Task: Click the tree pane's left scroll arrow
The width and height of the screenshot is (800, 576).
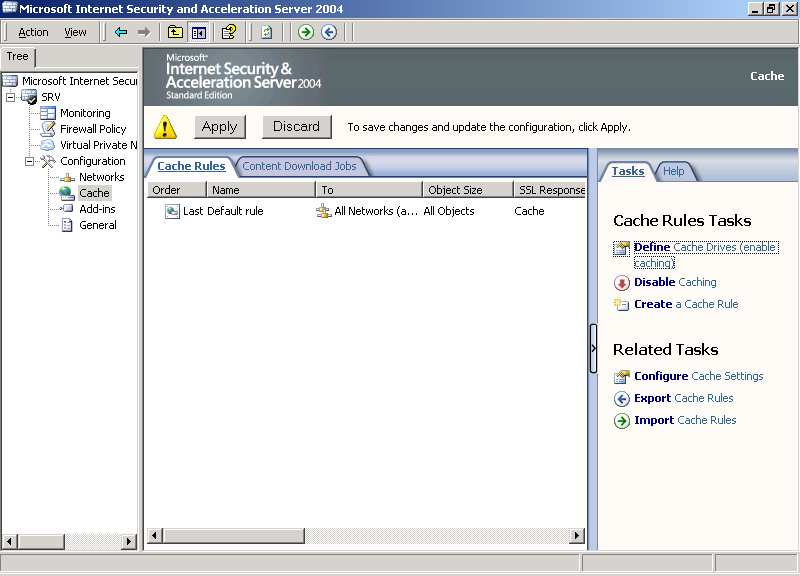Action: pyautogui.click(x=10, y=541)
